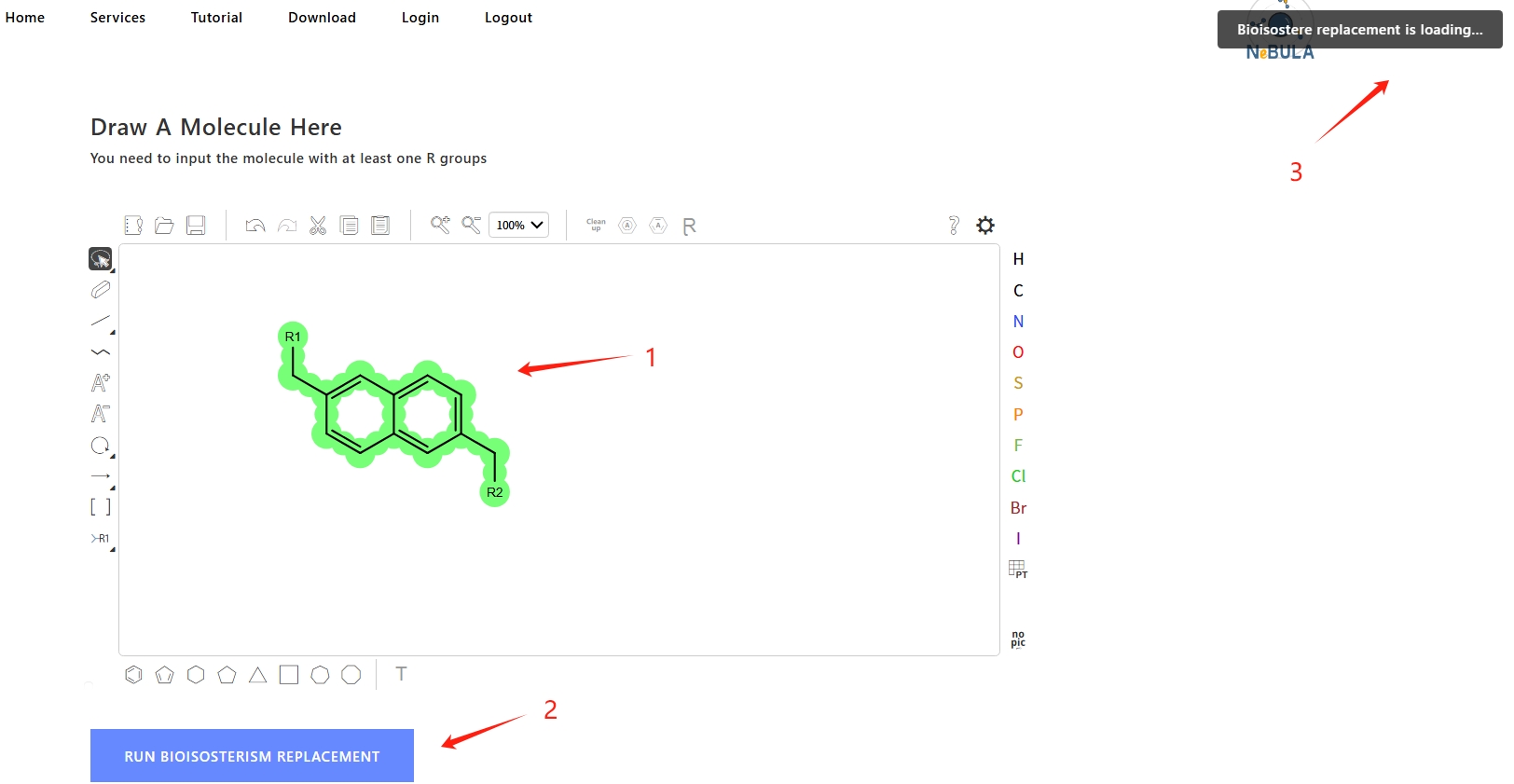Open the Help question mark icon
Screen dimensions: 1514x784
tap(954, 225)
